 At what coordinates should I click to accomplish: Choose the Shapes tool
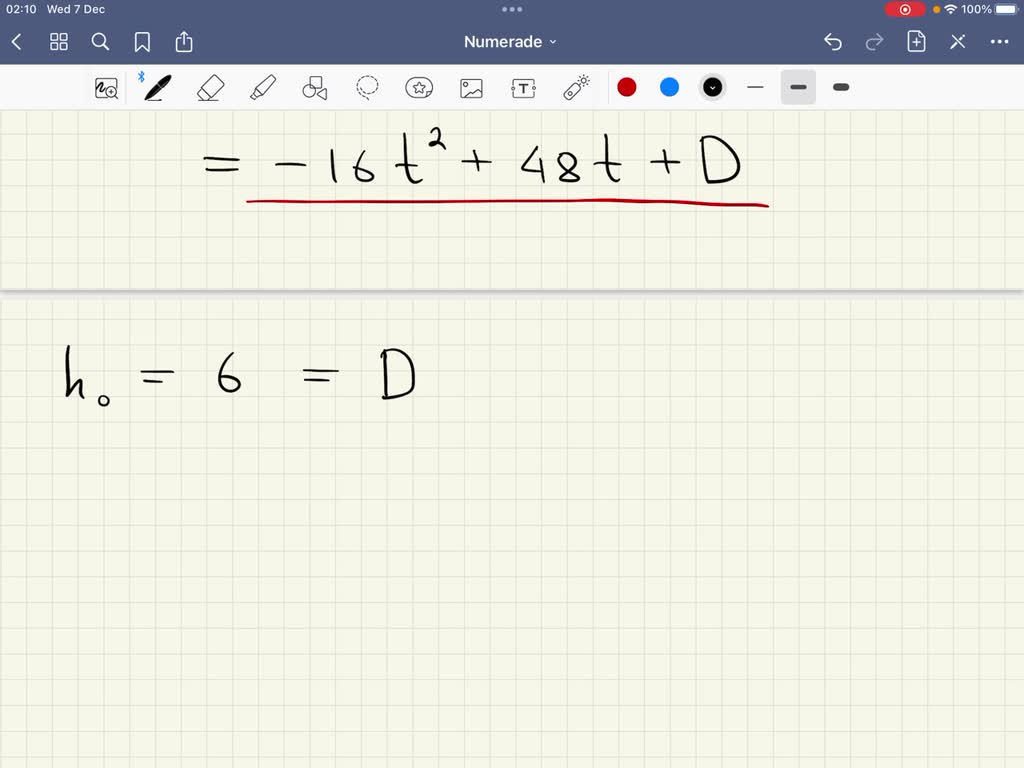pyautogui.click(x=315, y=88)
